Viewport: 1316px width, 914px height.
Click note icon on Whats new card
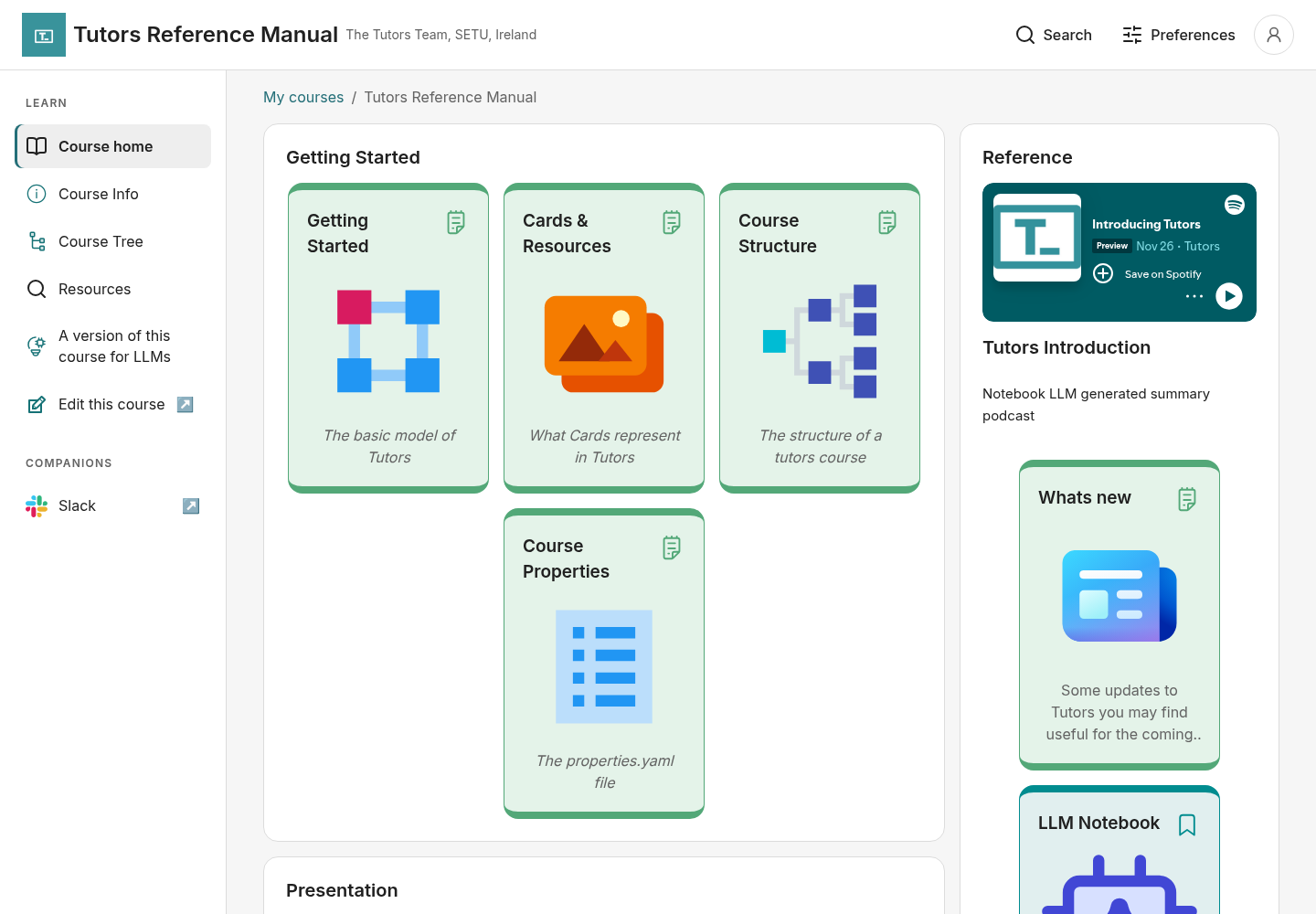point(1187,499)
